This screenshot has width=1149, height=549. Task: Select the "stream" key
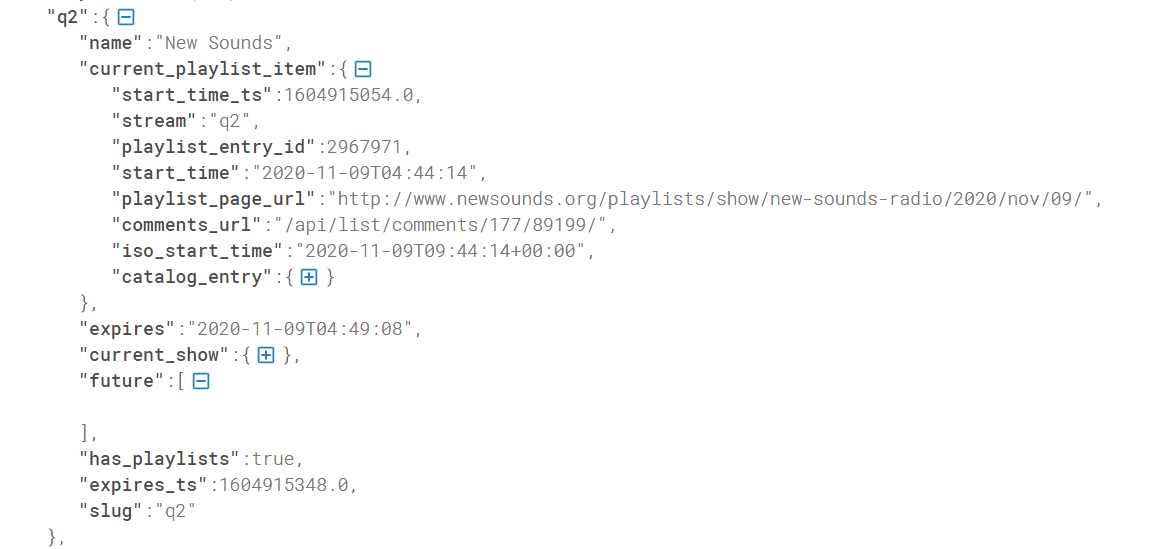[154, 121]
